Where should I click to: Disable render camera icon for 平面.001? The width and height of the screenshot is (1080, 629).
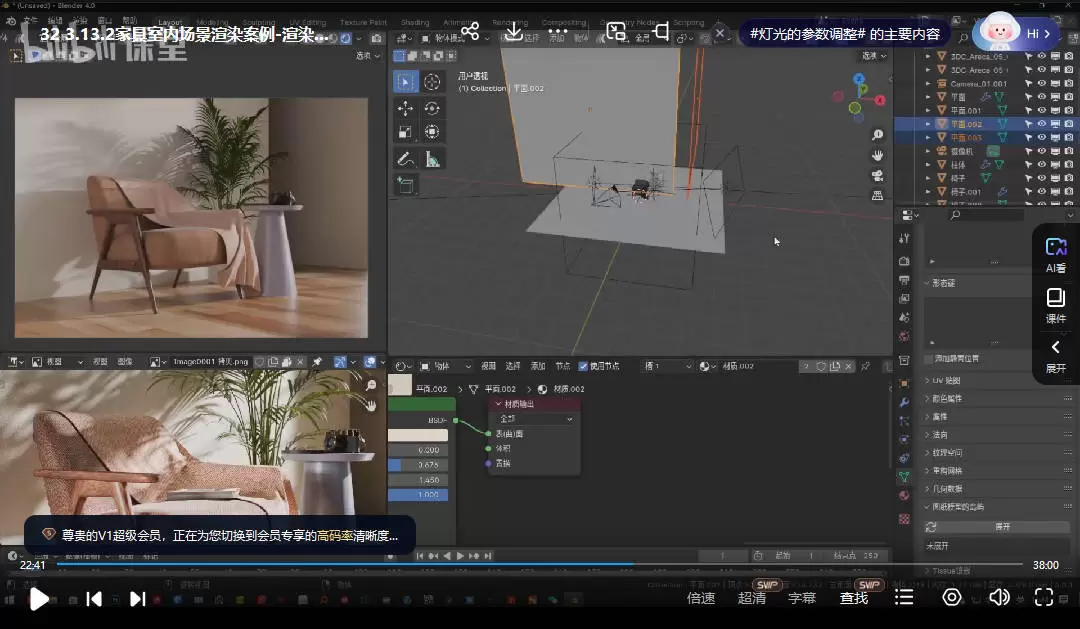tap(1068, 110)
